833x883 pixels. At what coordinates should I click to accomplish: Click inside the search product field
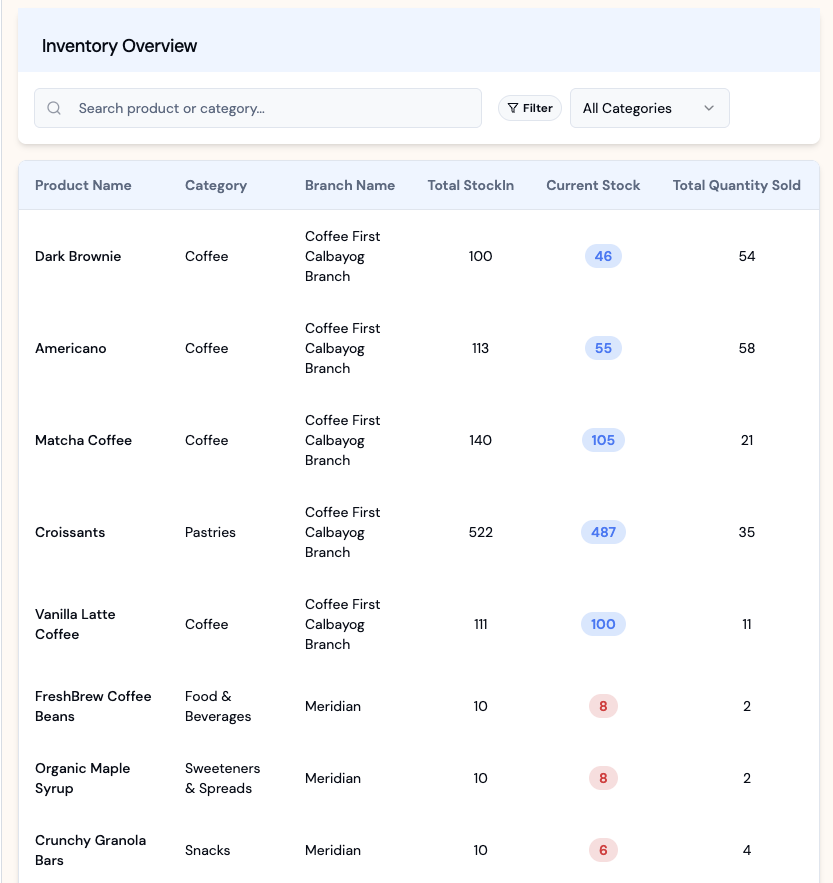point(257,107)
